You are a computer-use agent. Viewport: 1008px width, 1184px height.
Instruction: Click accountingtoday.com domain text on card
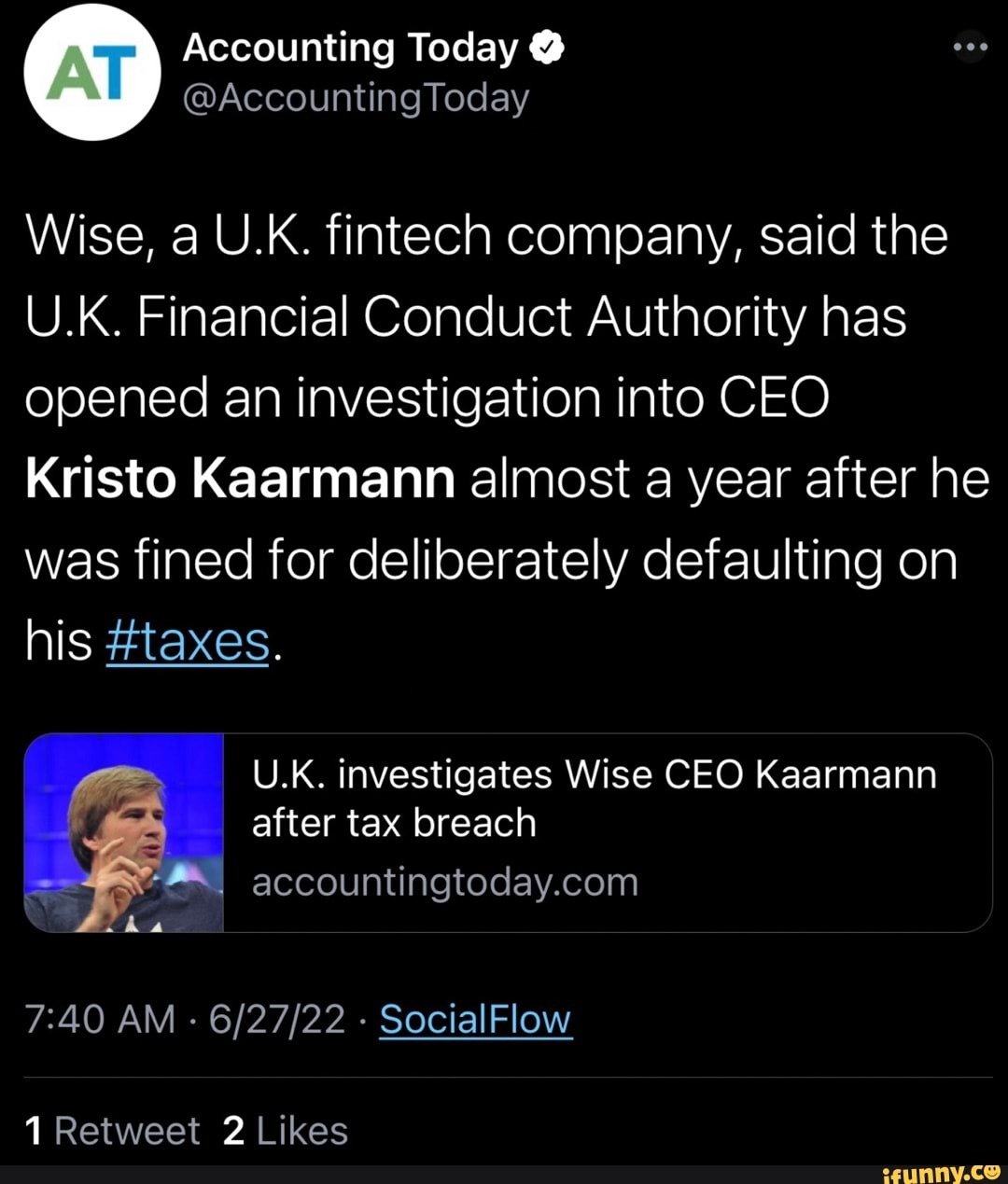pos(444,881)
